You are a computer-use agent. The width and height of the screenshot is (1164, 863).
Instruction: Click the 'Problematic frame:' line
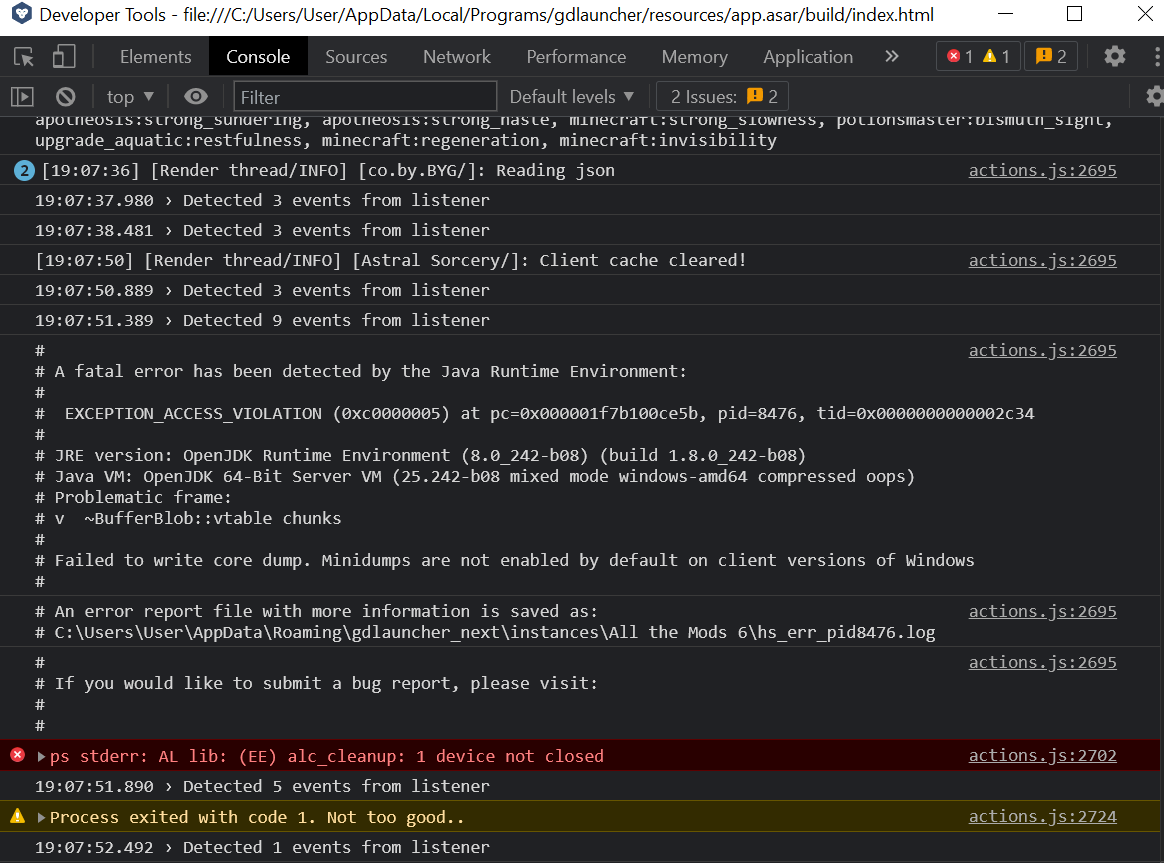133,497
